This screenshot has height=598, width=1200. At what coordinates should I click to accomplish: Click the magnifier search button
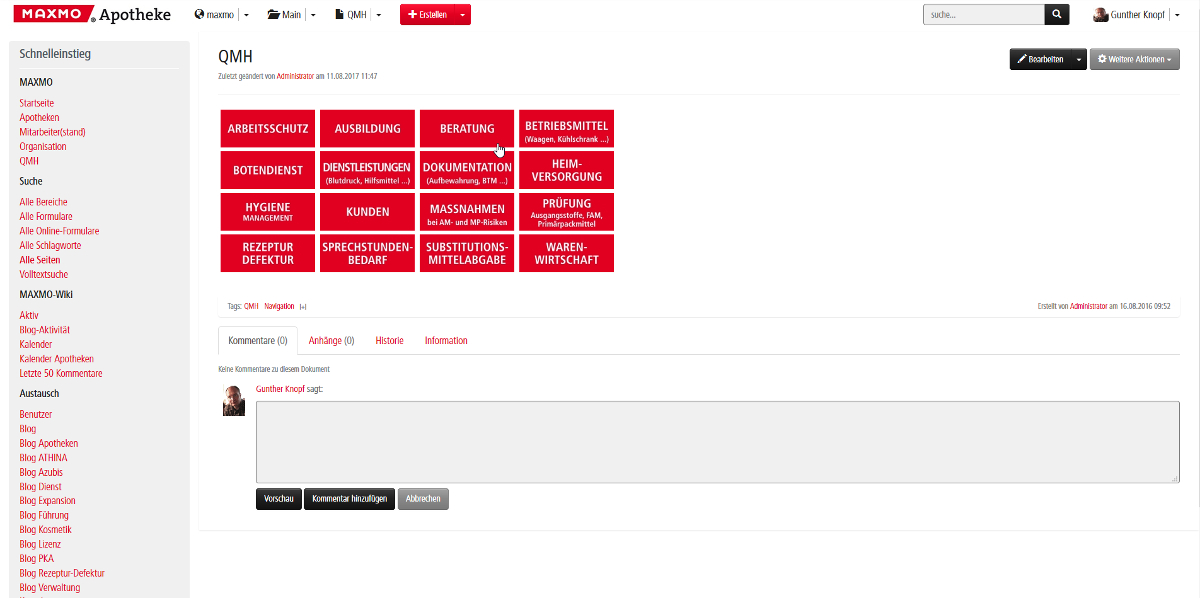pyautogui.click(x=1057, y=15)
